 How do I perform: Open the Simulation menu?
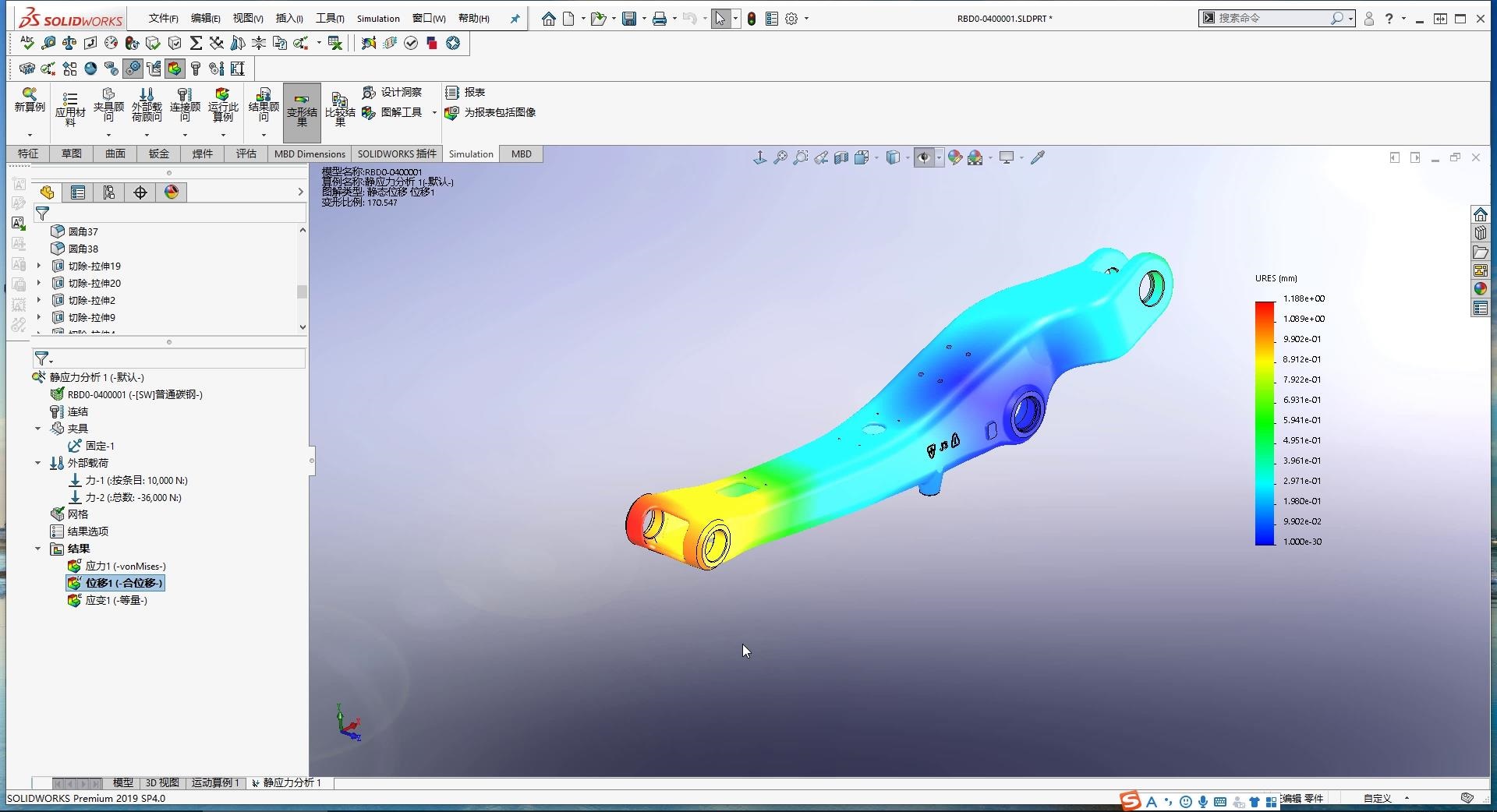pos(378,19)
